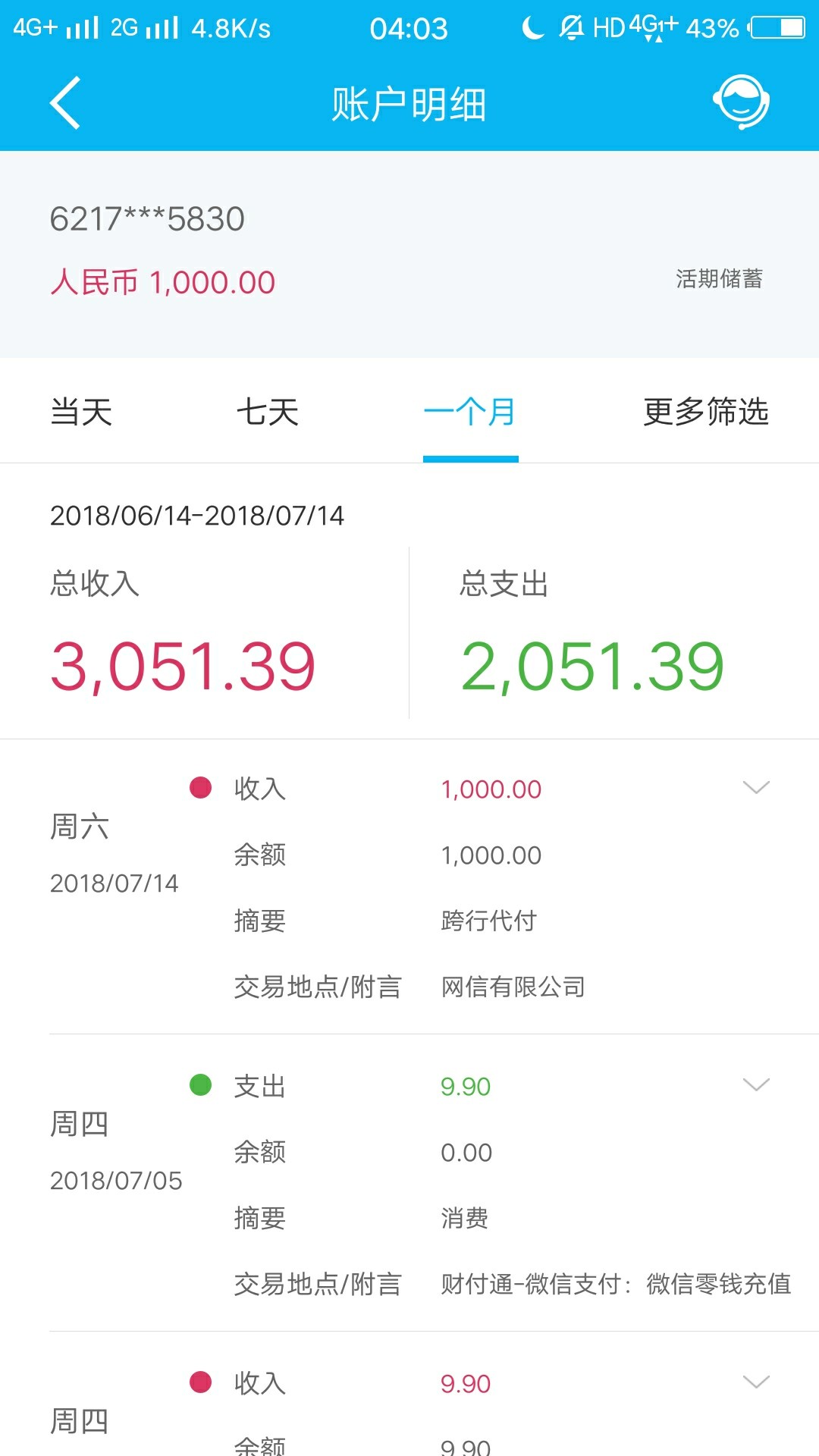Viewport: 819px width, 1456px height.
Task: Tap the 总支出 label
Action: pos(504,584)
